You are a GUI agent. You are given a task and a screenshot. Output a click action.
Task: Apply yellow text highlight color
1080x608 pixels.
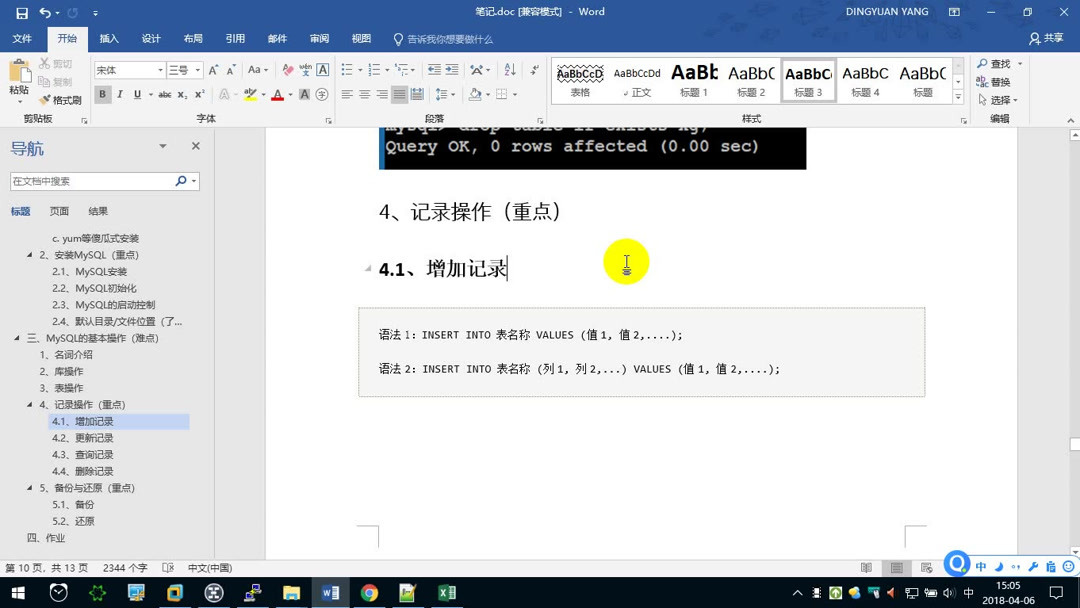(252, 94)
